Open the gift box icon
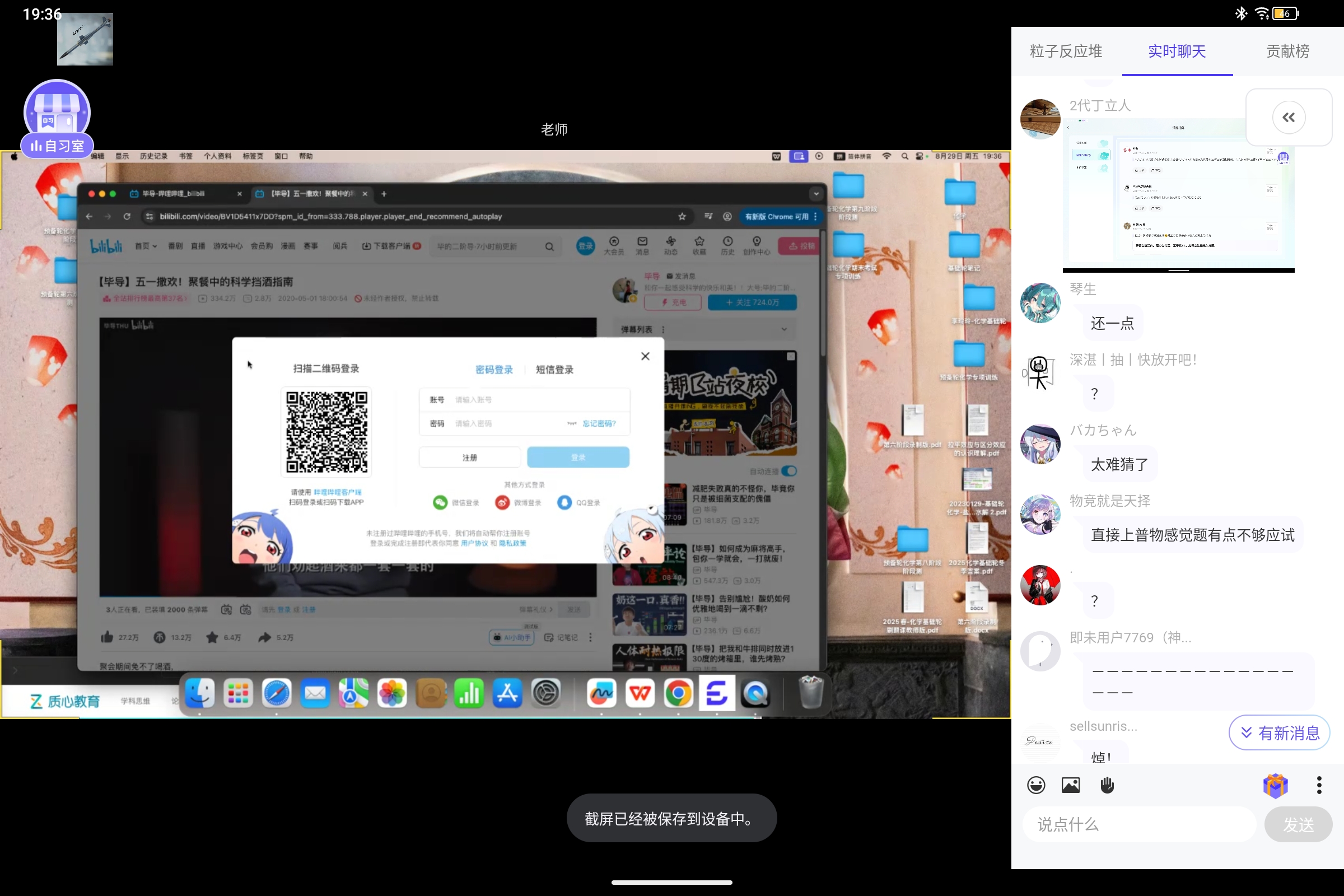 1276,785
